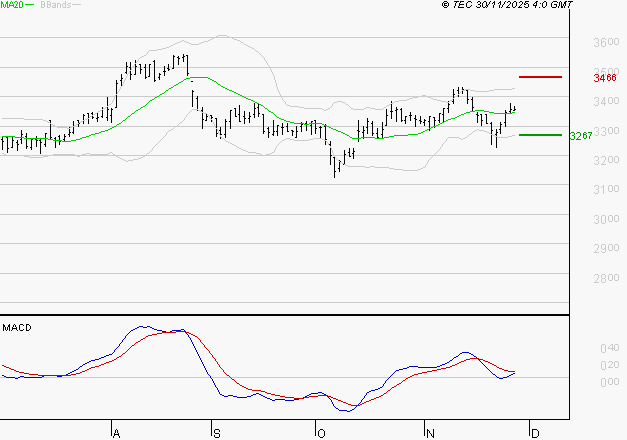The height and width of the screenshot is (440, 627).
Task: Click the O month marker on time axis
Action: 321,433
